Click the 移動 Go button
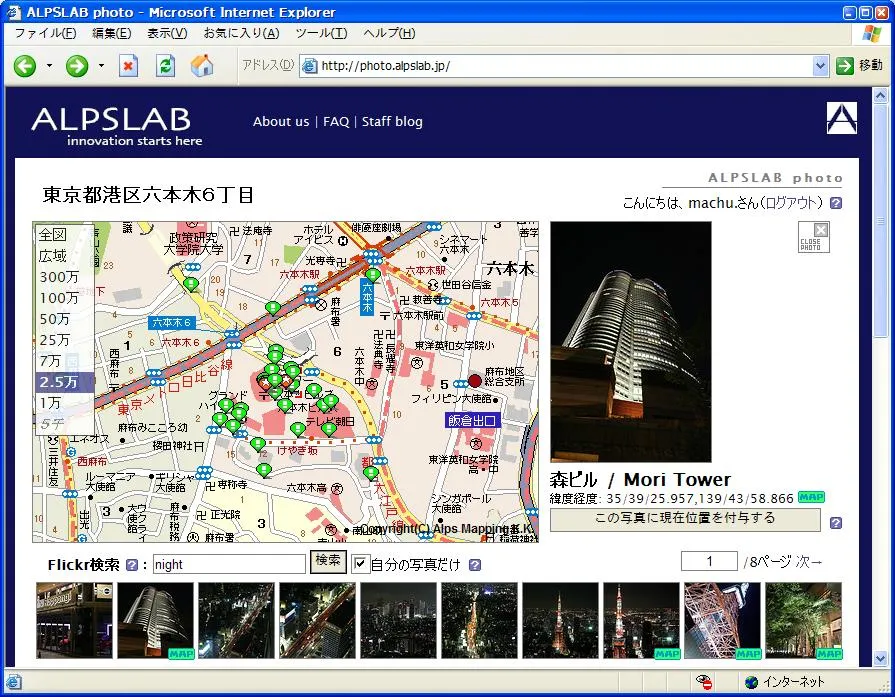The width and height of the screenshot is (895, 697). tap(860, 66)
